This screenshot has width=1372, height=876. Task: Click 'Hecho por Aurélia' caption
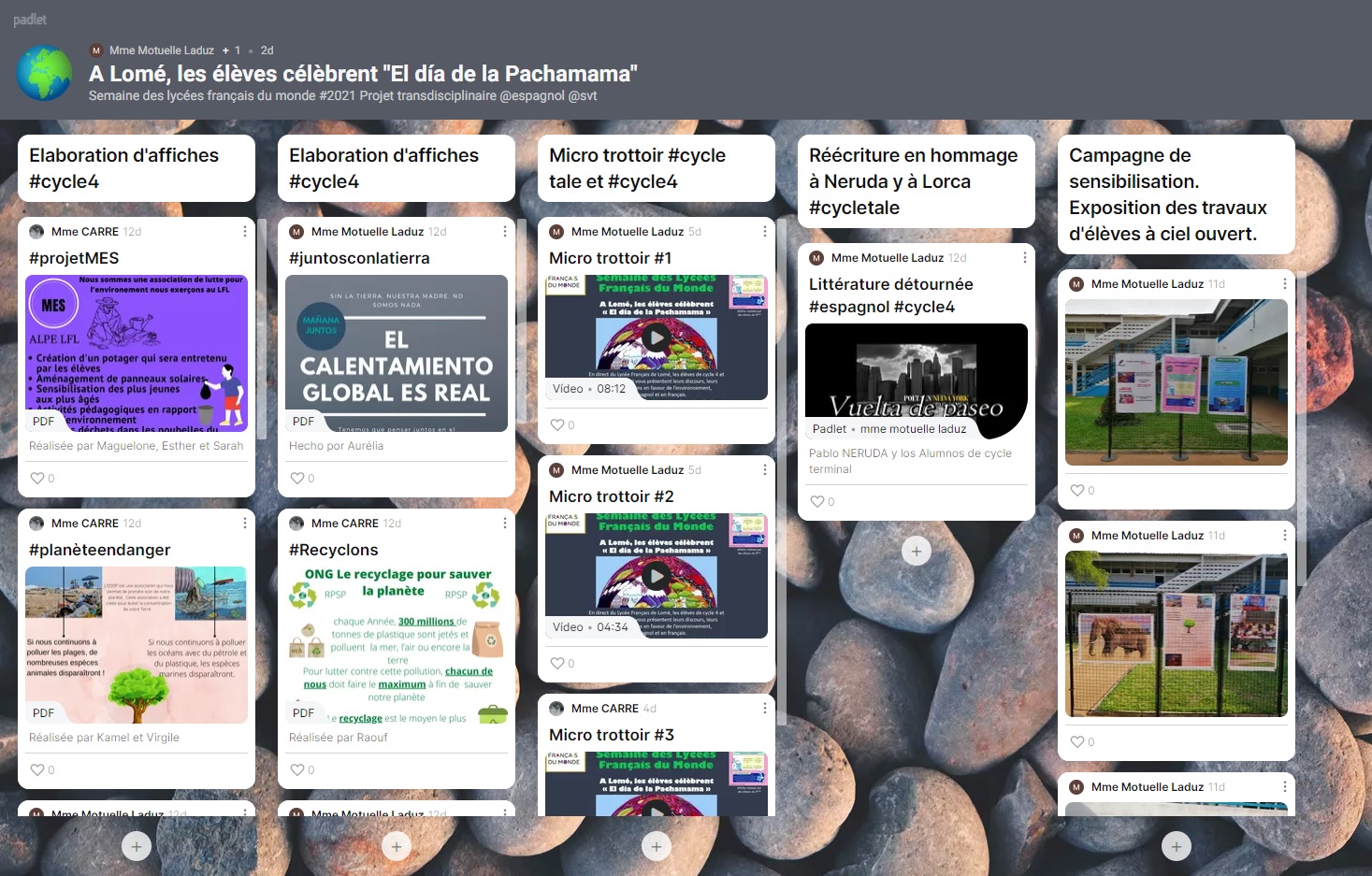pos(336,446)
